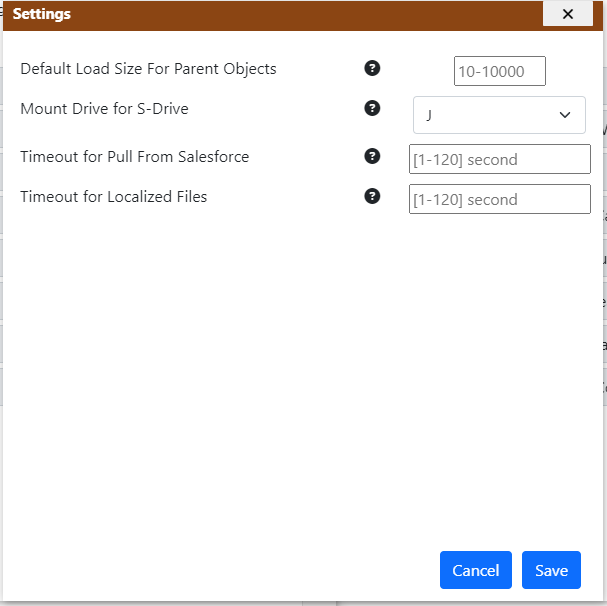Screen dimensions: 607x606
Task: Click the 'Timeout for Localized Files' label
Action: pyautogui.click(x=113, y=197)
